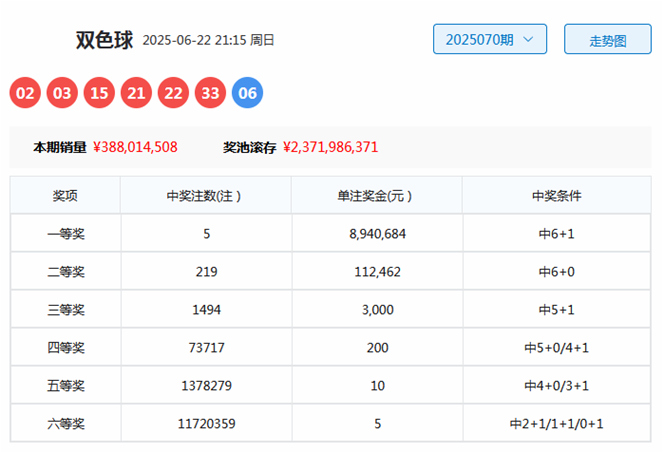Click the condition 中5+0/4+1
Image resolution: width=662 pixels, height=452 pixels.
coord(556,348)
